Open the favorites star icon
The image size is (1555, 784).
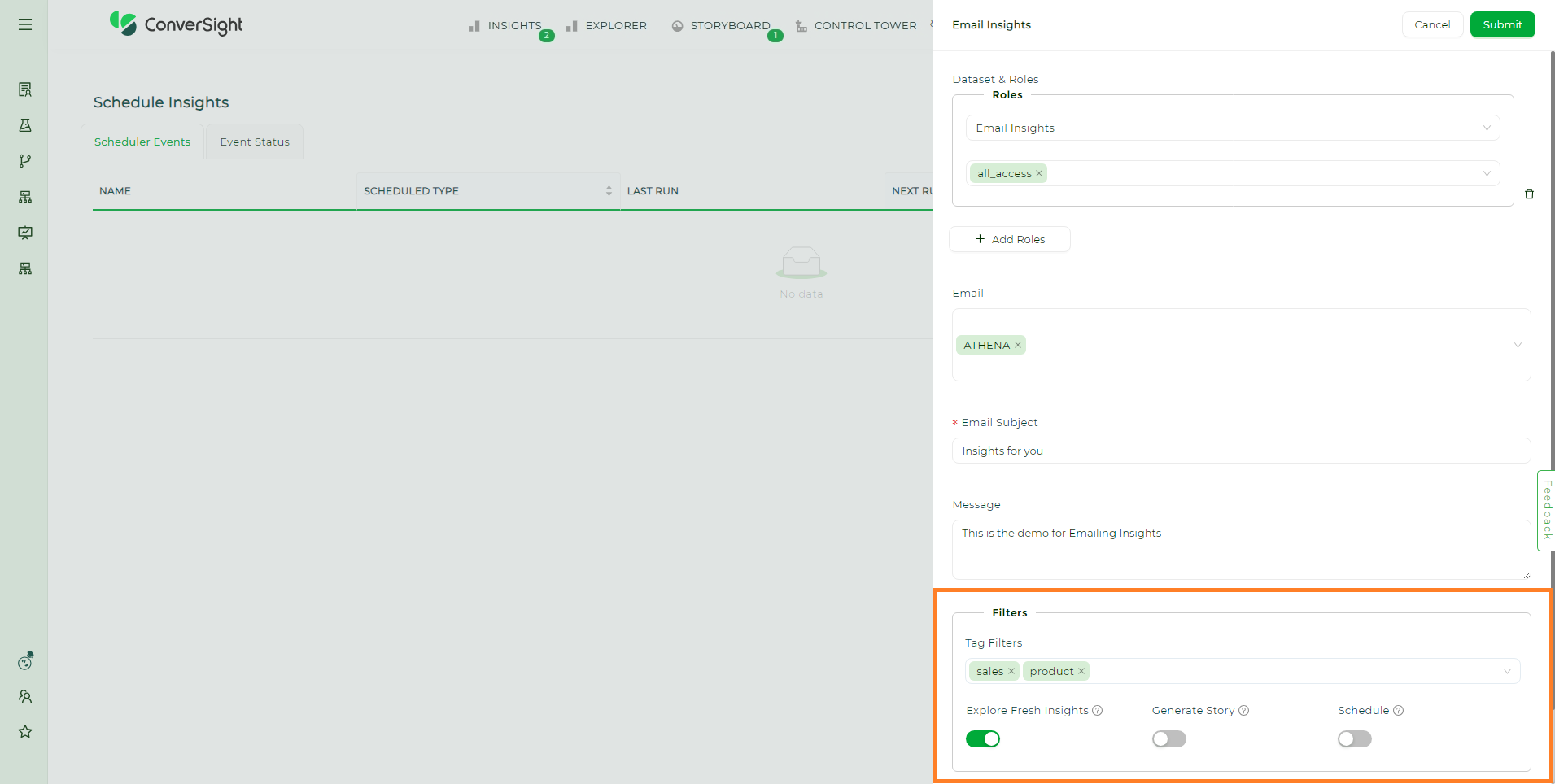tap(25, 731)
